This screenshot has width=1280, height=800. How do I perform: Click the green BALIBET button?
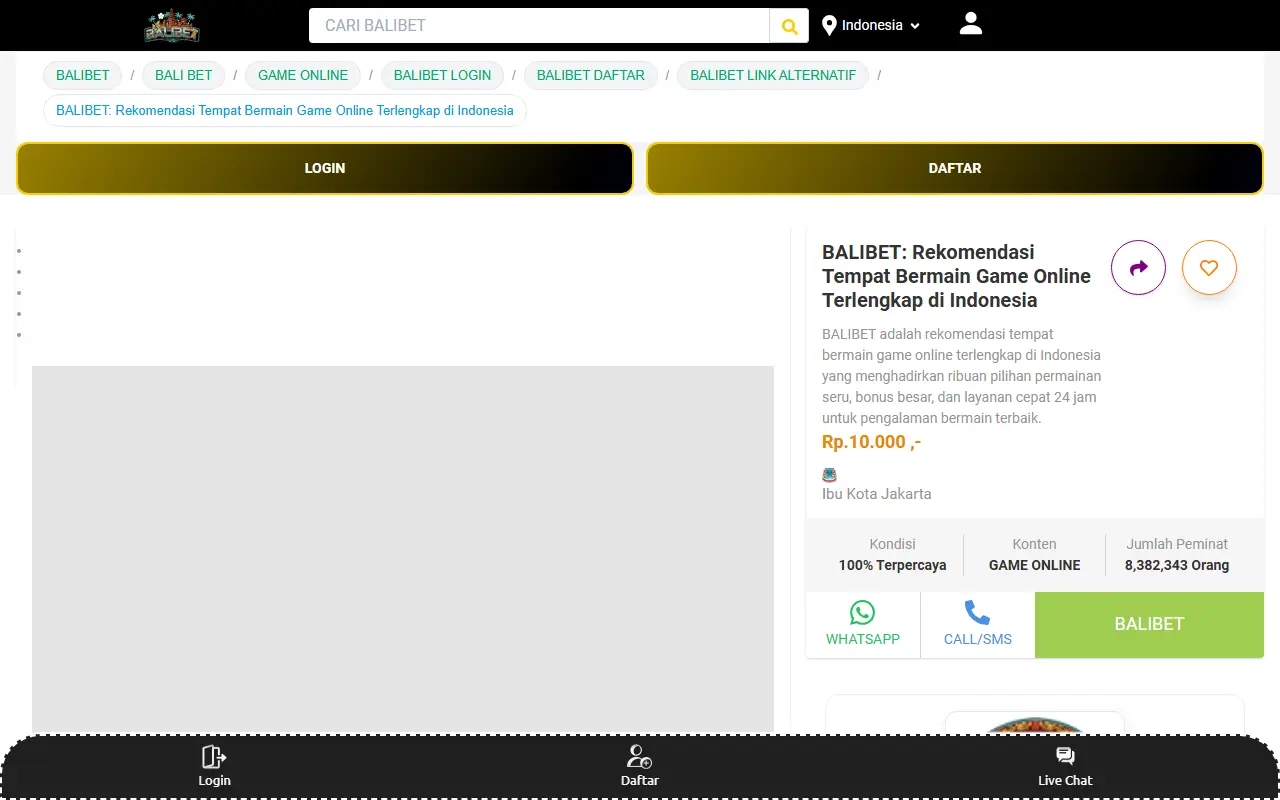tap(1149, 624)
